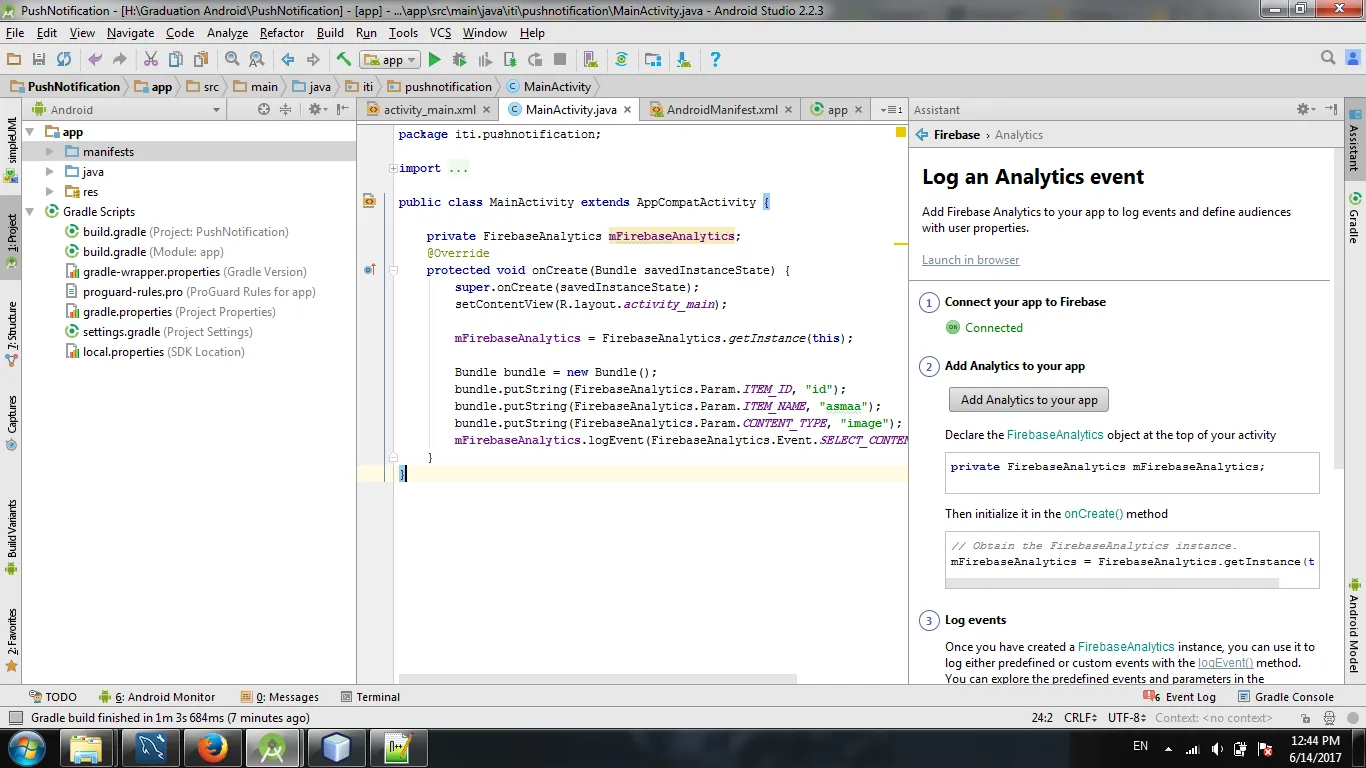The image size is (1366, 768).
Task: Open the app run configuration dropdown
Action: click(390, 60)
